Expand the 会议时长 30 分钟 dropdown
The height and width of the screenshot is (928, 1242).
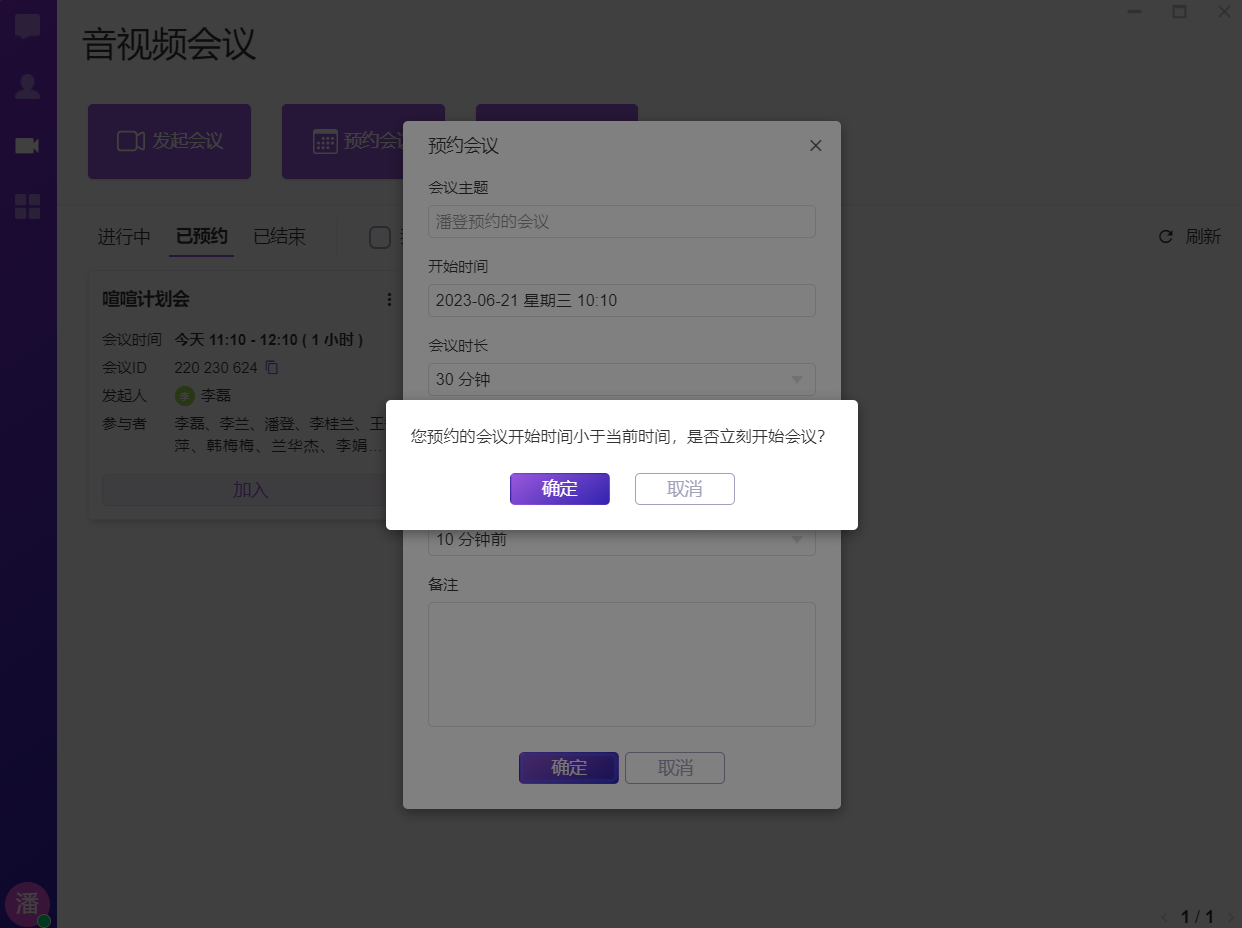click(621, 380)
